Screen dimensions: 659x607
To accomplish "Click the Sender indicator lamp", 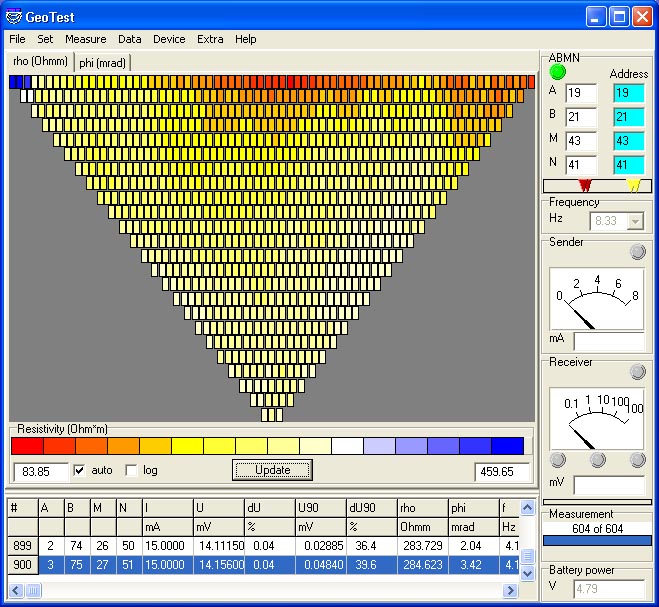I will point(637,251).
